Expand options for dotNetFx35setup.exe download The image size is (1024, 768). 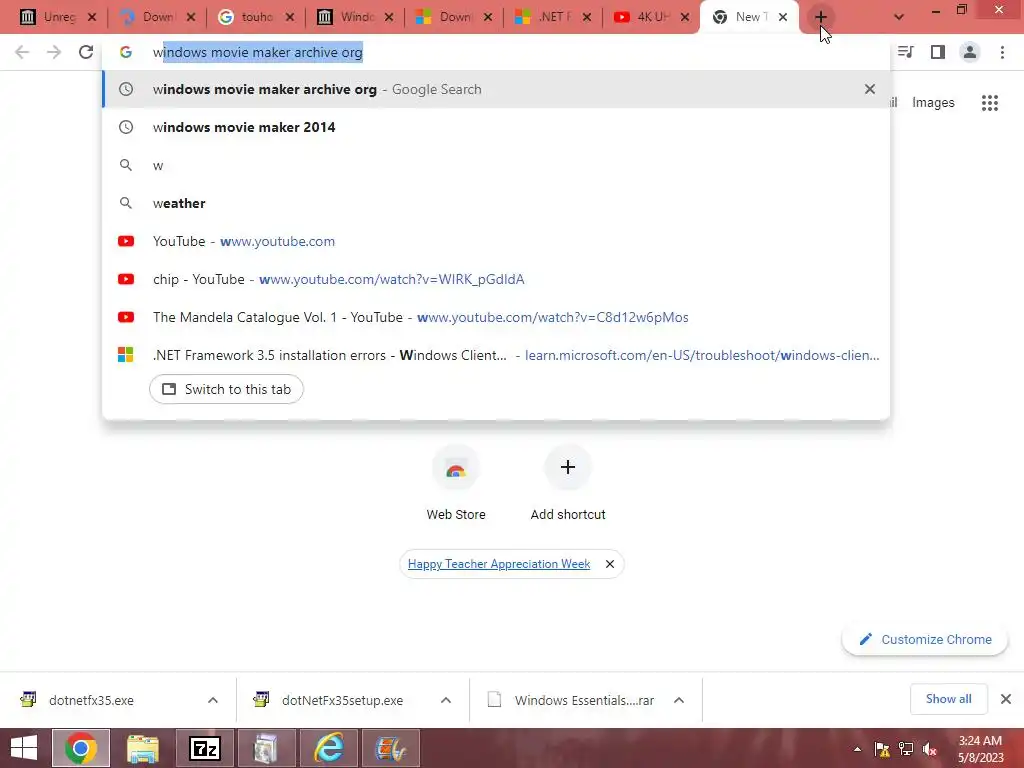click(446, 700)
